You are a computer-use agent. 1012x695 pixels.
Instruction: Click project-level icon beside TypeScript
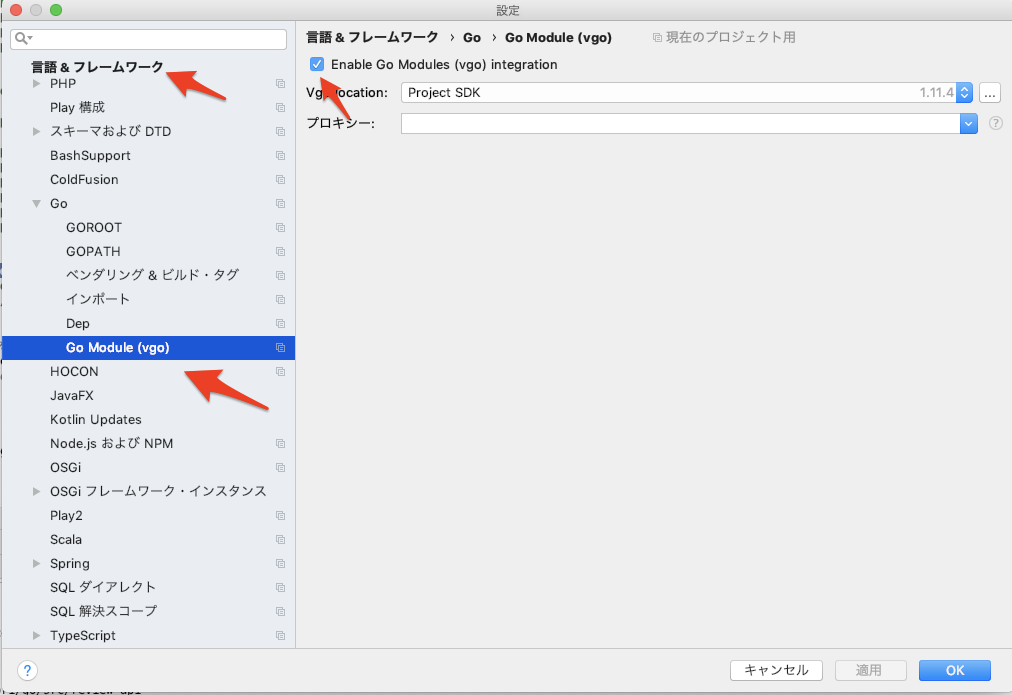click(x=280, y=636)
